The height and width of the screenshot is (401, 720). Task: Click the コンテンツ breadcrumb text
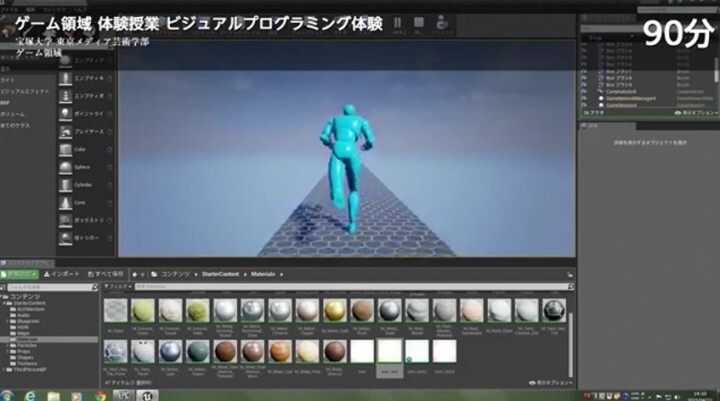point(175,274)
